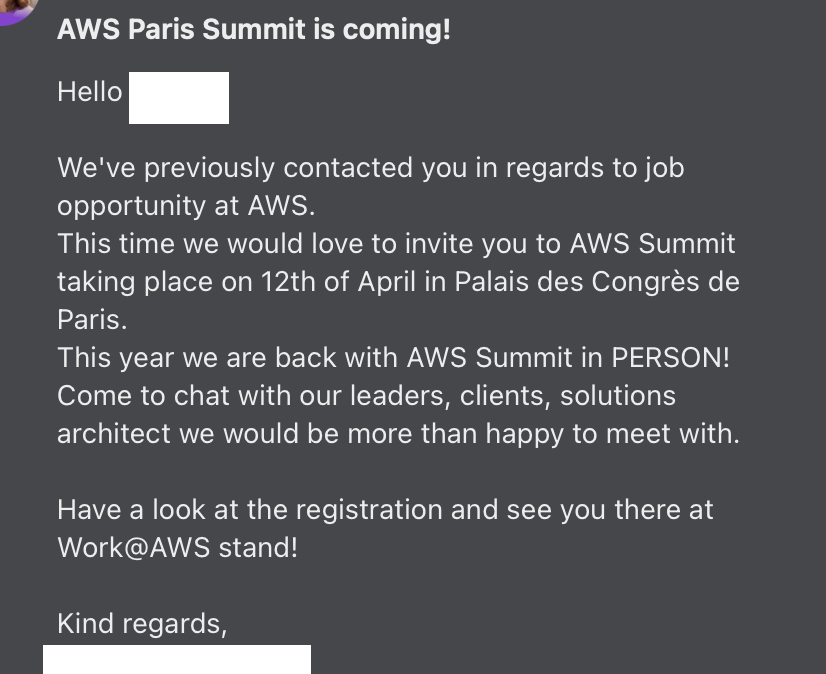Click the 'Kind regards,' closing
This screenshot has height=674, width=826.
pos(142,624)
